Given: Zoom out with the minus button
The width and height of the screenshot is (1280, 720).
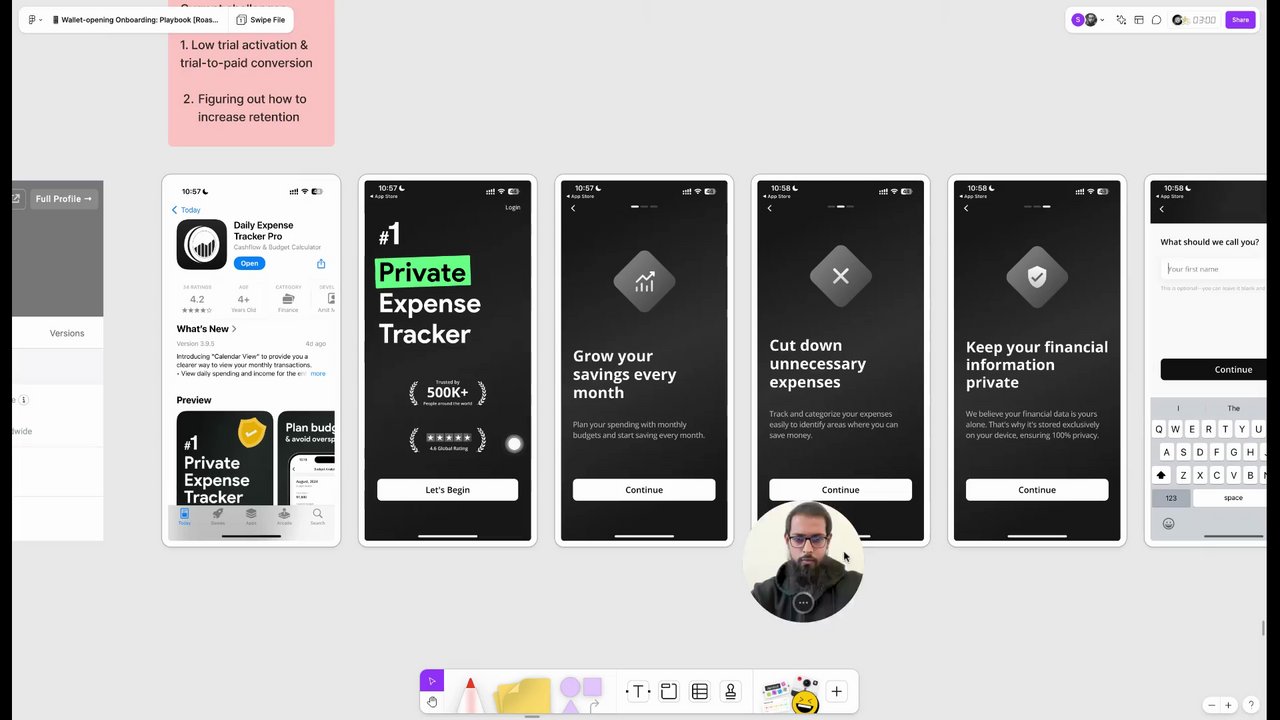Looking at the screenshot, I should pos(1211,705).
